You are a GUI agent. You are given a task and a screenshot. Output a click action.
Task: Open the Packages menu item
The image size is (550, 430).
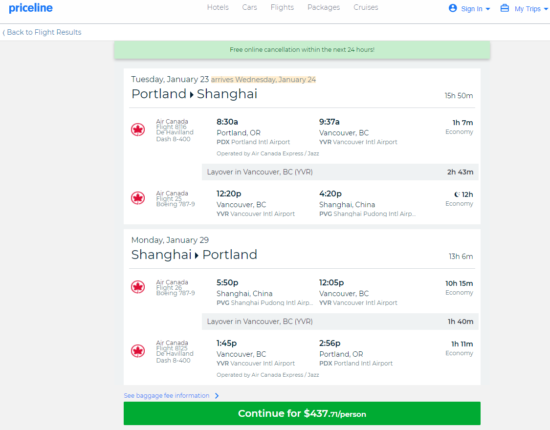(x=323, y=7)
